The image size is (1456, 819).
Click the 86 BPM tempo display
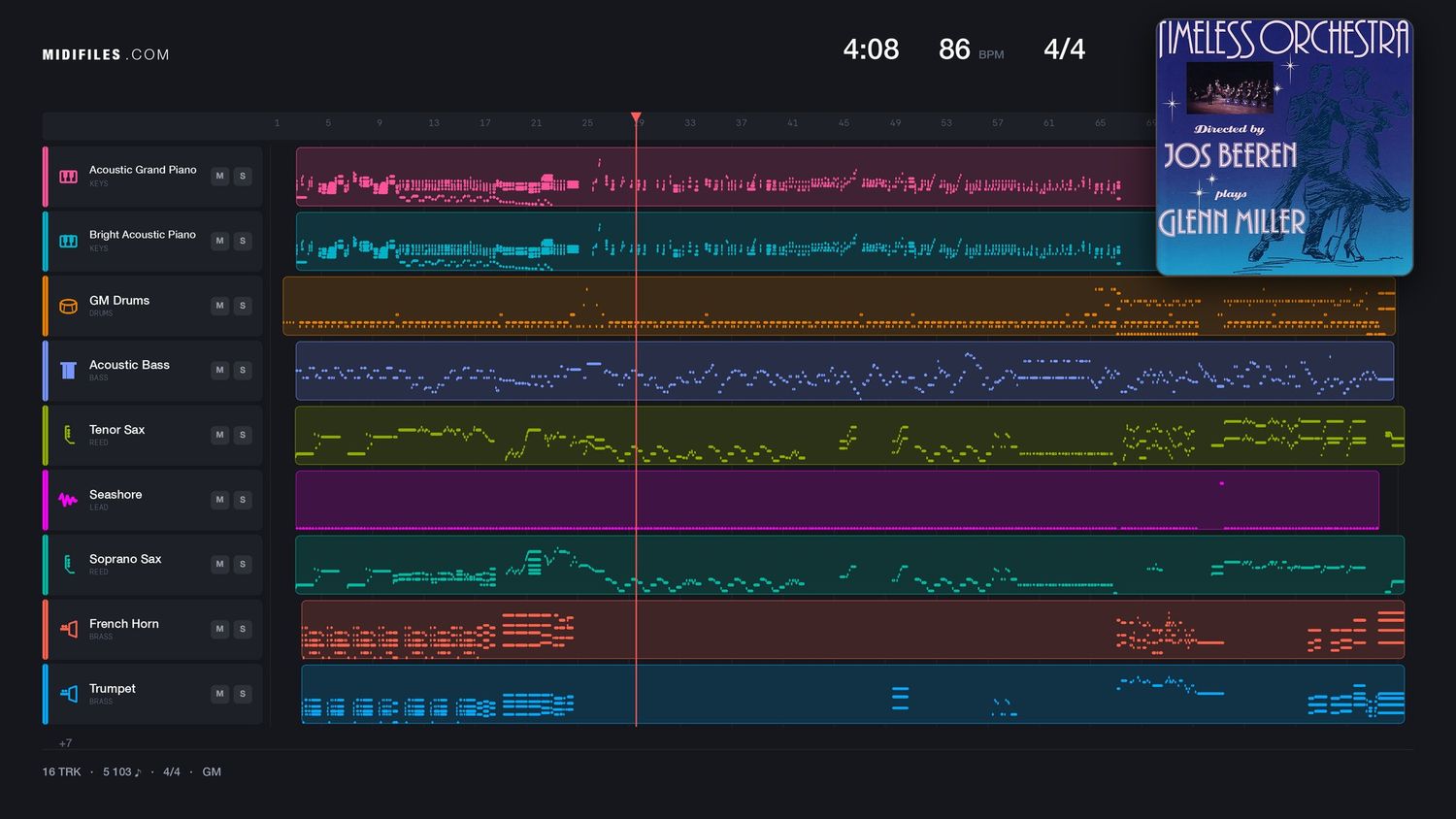click(971, 49)
